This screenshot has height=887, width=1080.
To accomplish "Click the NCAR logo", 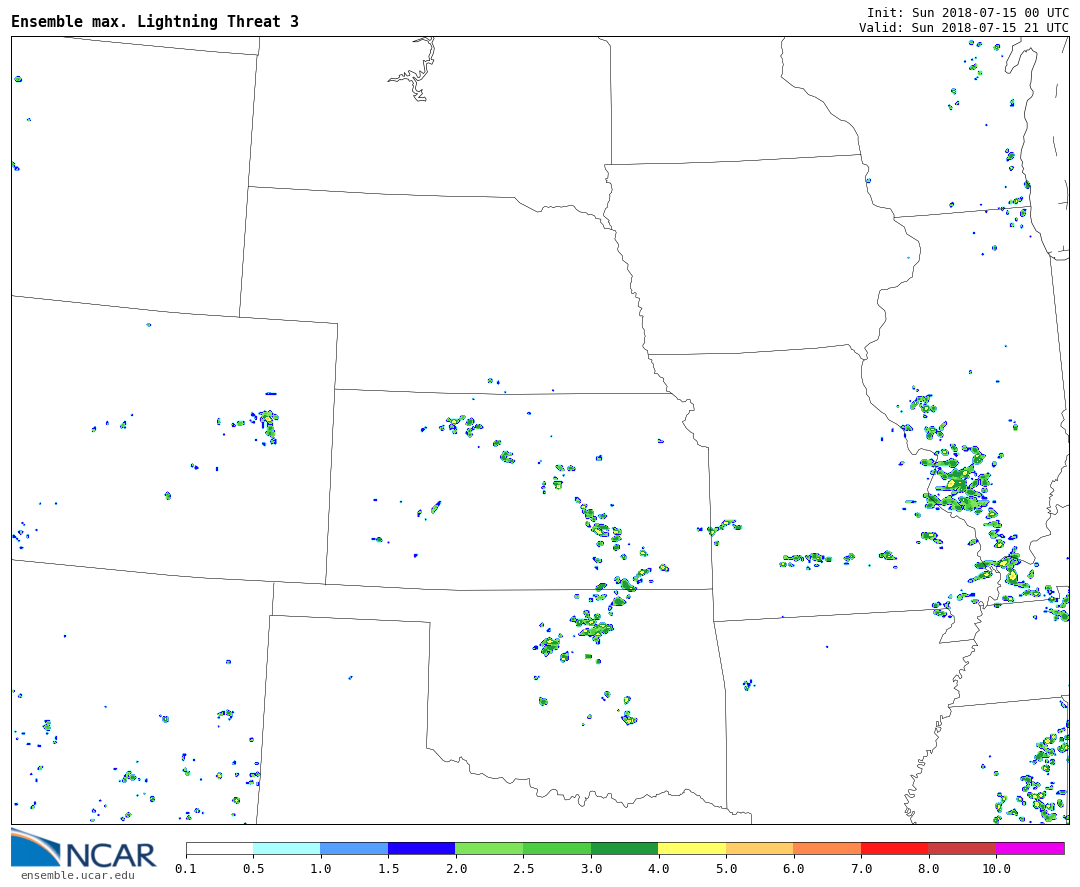I will (x=84, y=850).
